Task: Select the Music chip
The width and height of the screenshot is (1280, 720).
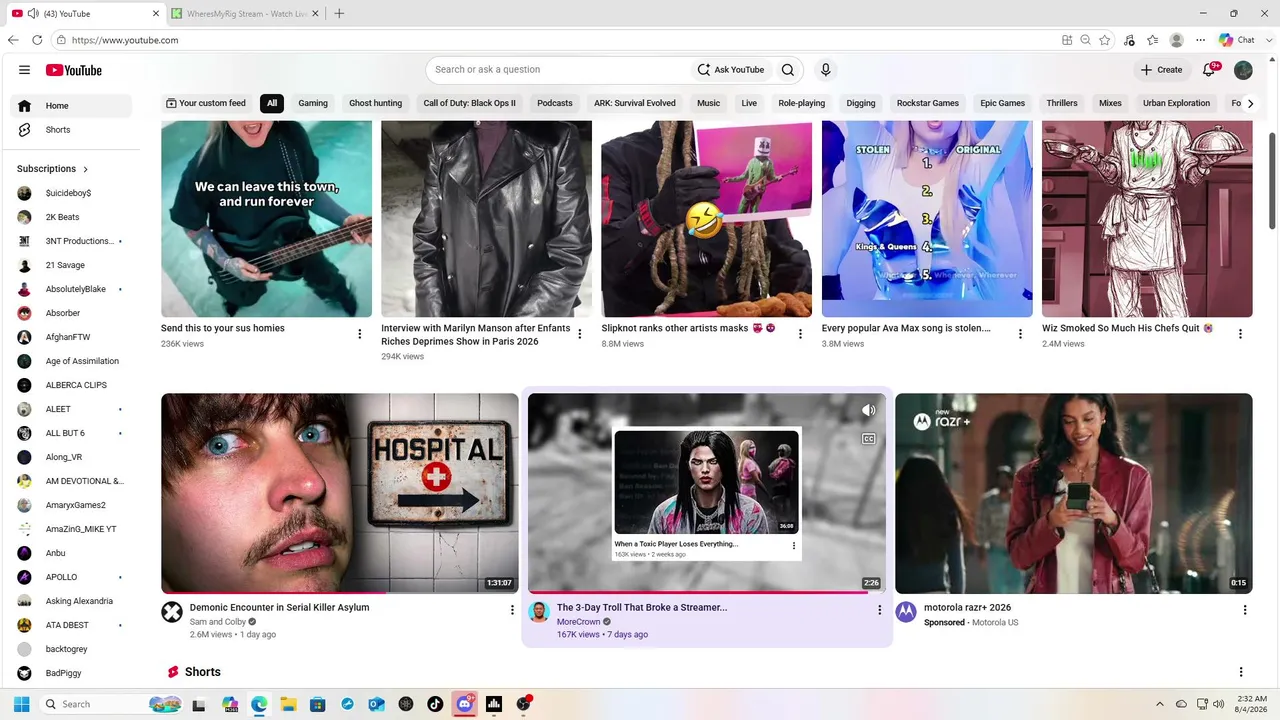Action: coord(708,103)
